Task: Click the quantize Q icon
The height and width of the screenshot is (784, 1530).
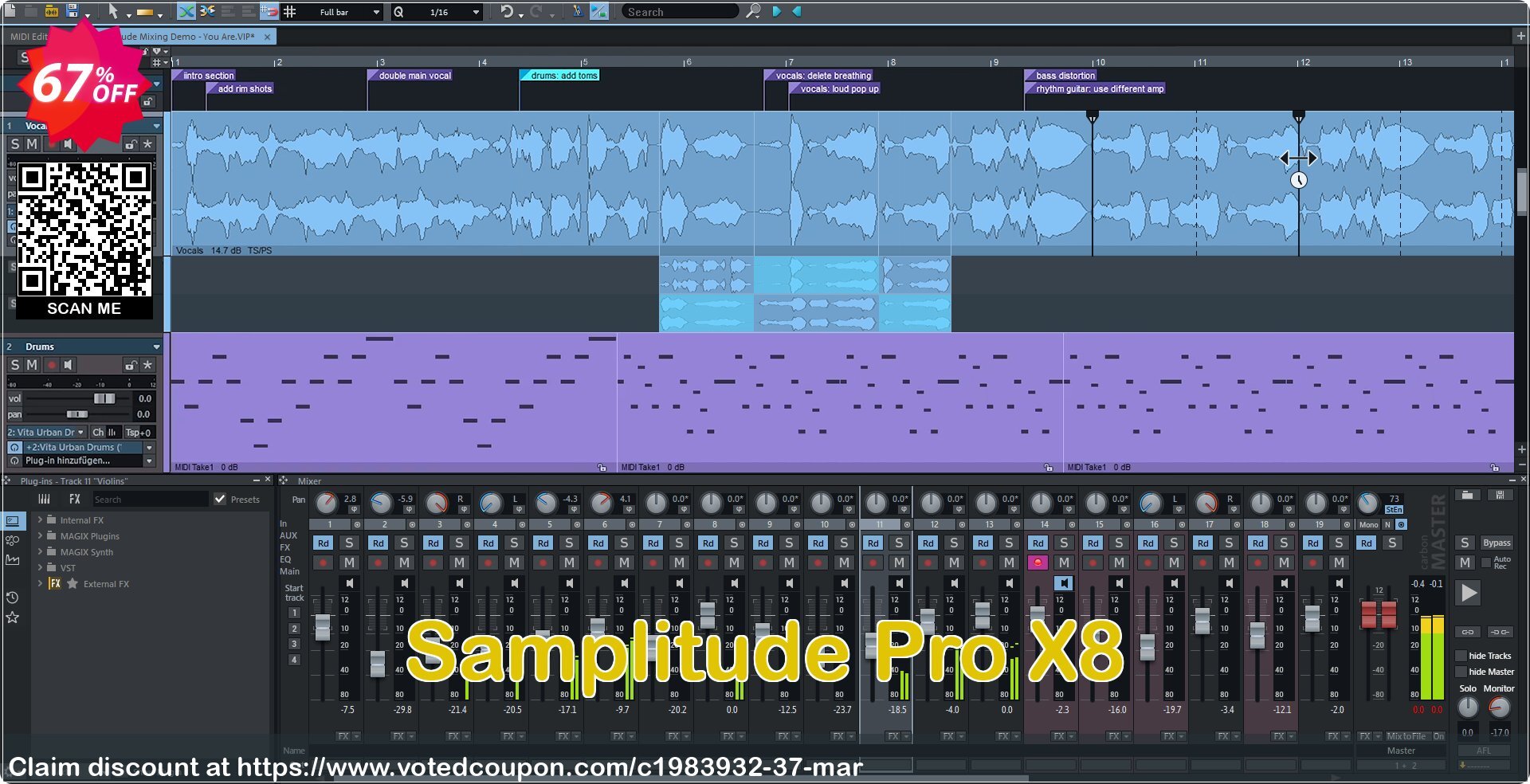Action: pyautogui.click(x=398, y=12)
